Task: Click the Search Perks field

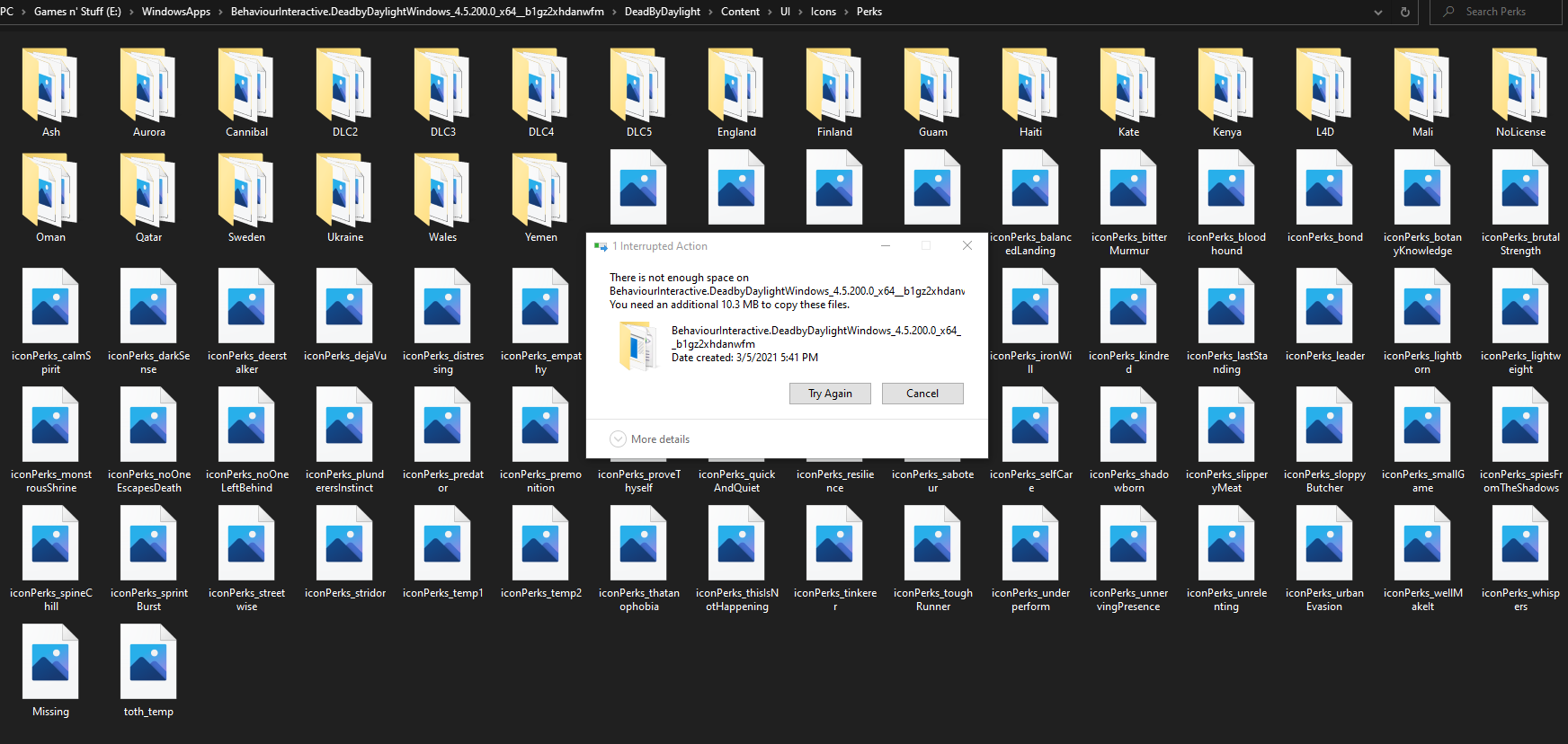Action: tap(1497, 12)
